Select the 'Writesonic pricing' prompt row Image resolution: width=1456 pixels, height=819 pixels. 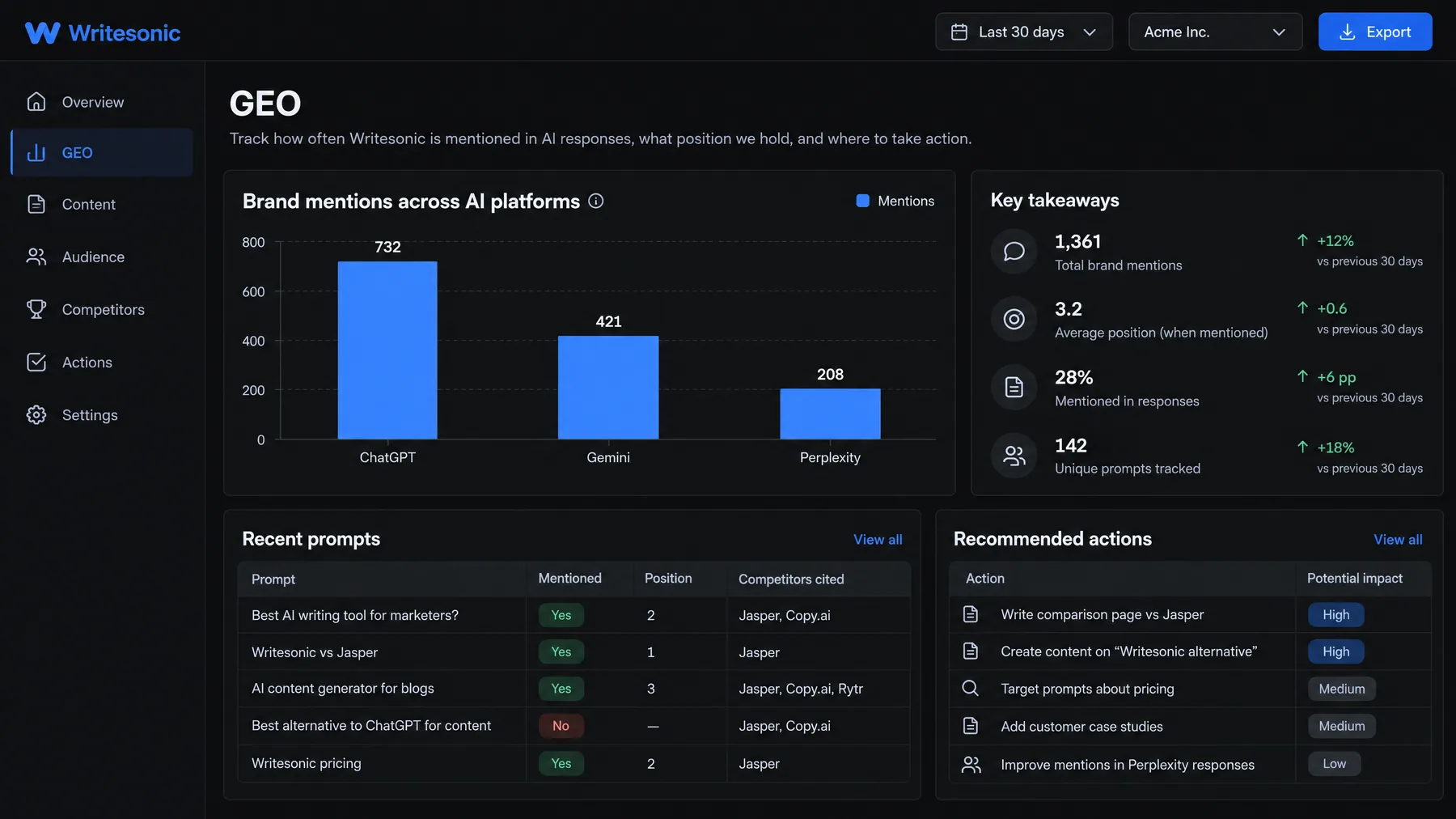(574, 763)
